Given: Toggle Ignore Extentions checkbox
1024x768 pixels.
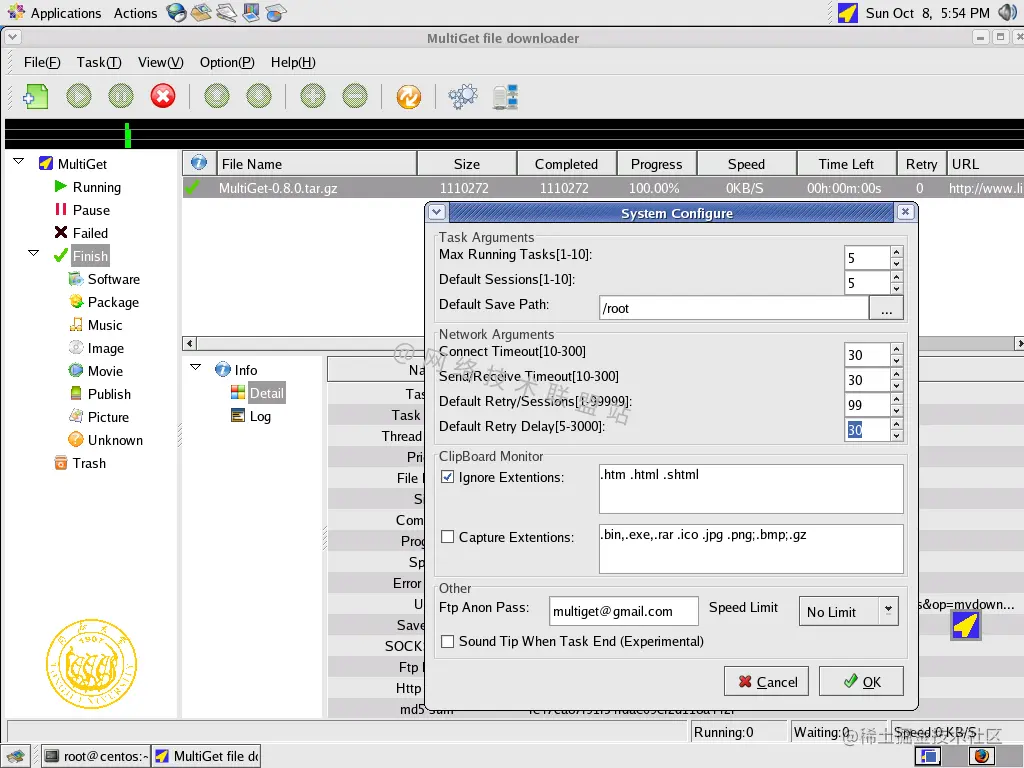Looking at the screenshot, I should (x=447, y=477).
